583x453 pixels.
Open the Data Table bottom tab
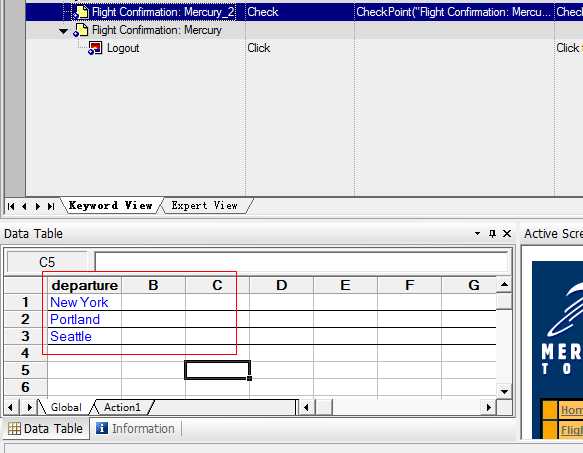tap(46, 428)
